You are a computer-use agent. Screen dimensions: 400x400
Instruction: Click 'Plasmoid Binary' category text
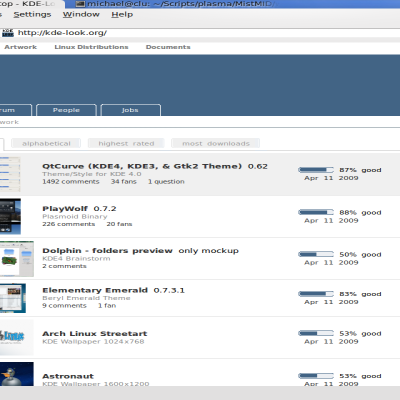(x=75, y=216)
